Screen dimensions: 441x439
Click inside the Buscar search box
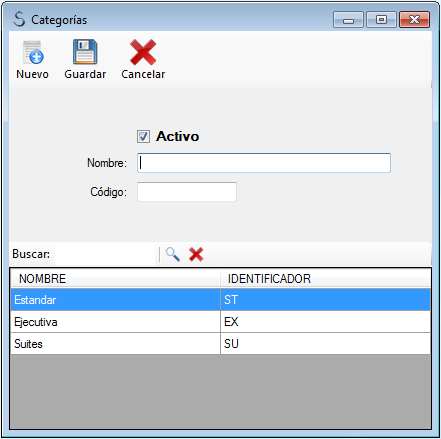[x=105, y=254]
